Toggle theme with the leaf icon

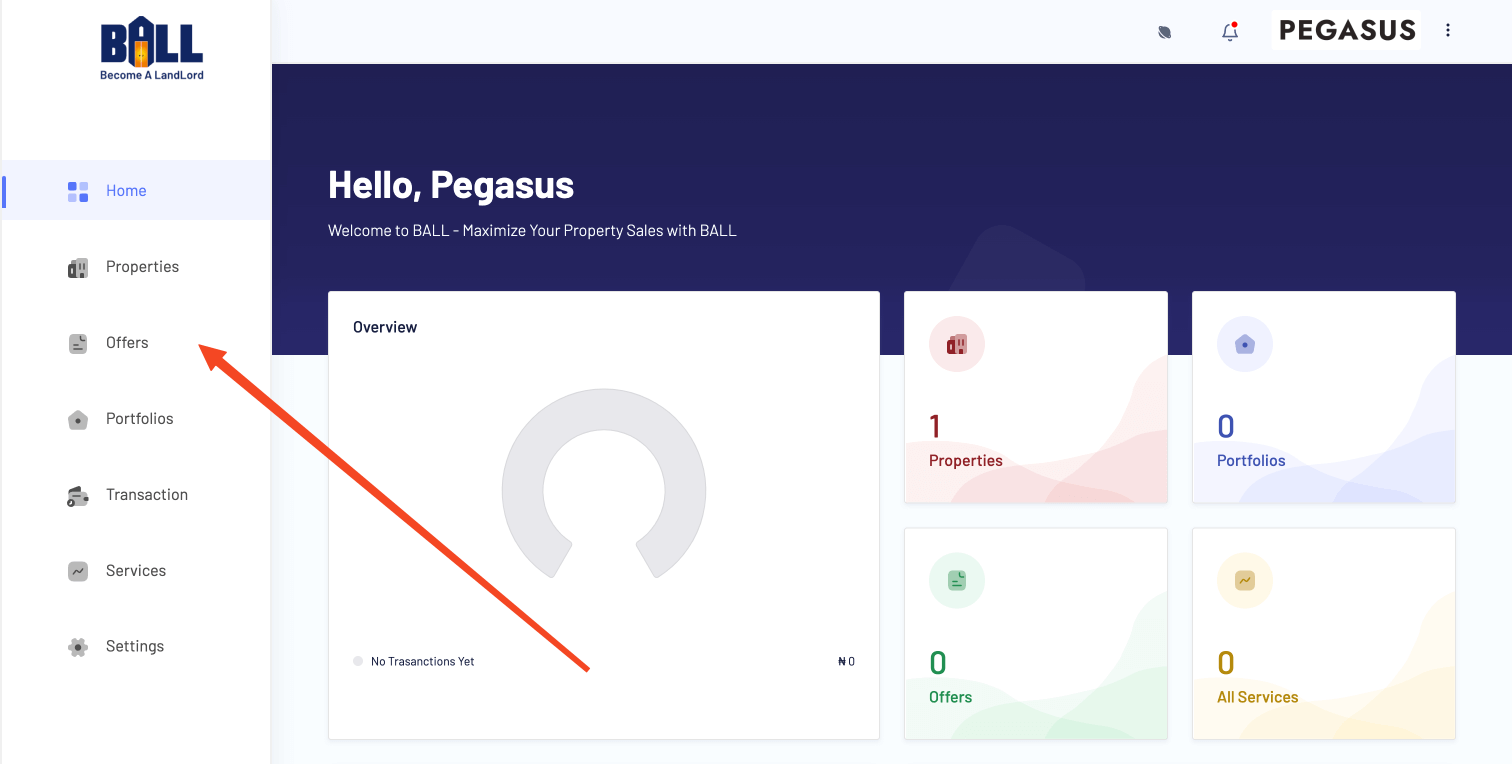[1165, 32]
